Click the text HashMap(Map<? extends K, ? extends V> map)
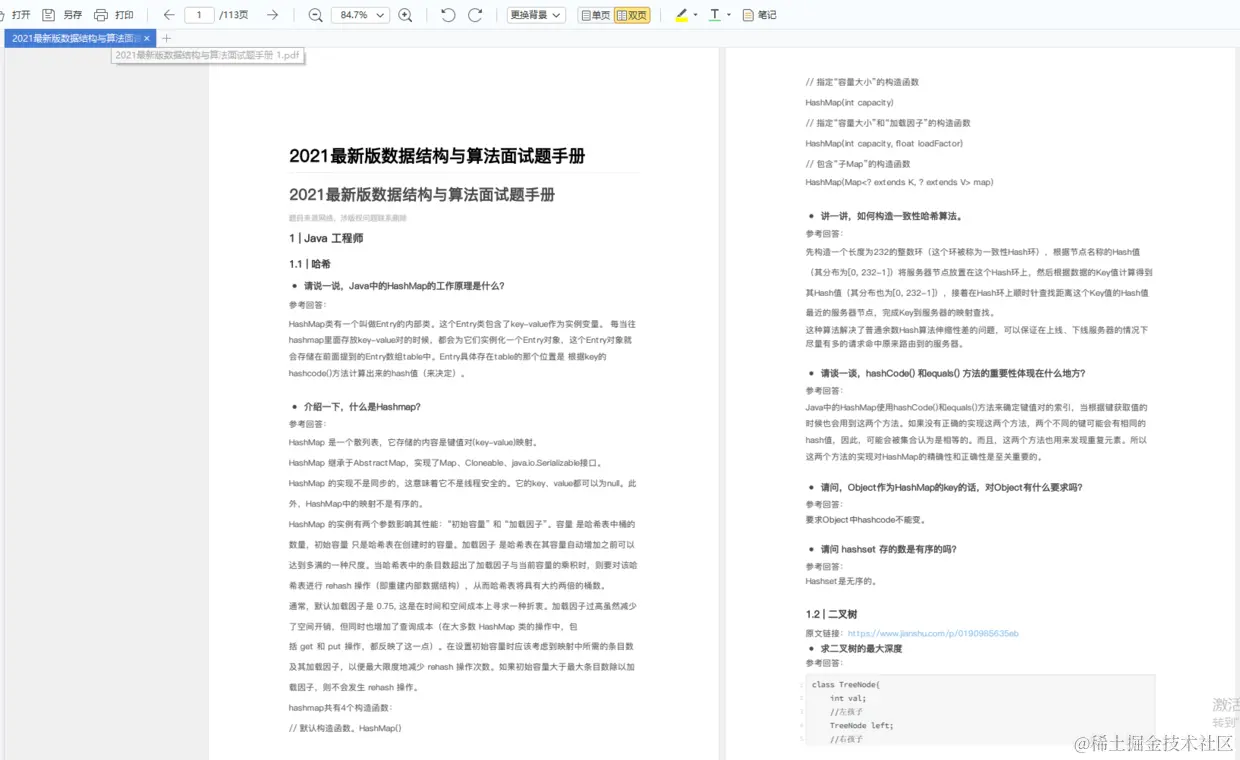Image resolution: width=1240 pixels, height=760 pixels. [x=899, y=182]
